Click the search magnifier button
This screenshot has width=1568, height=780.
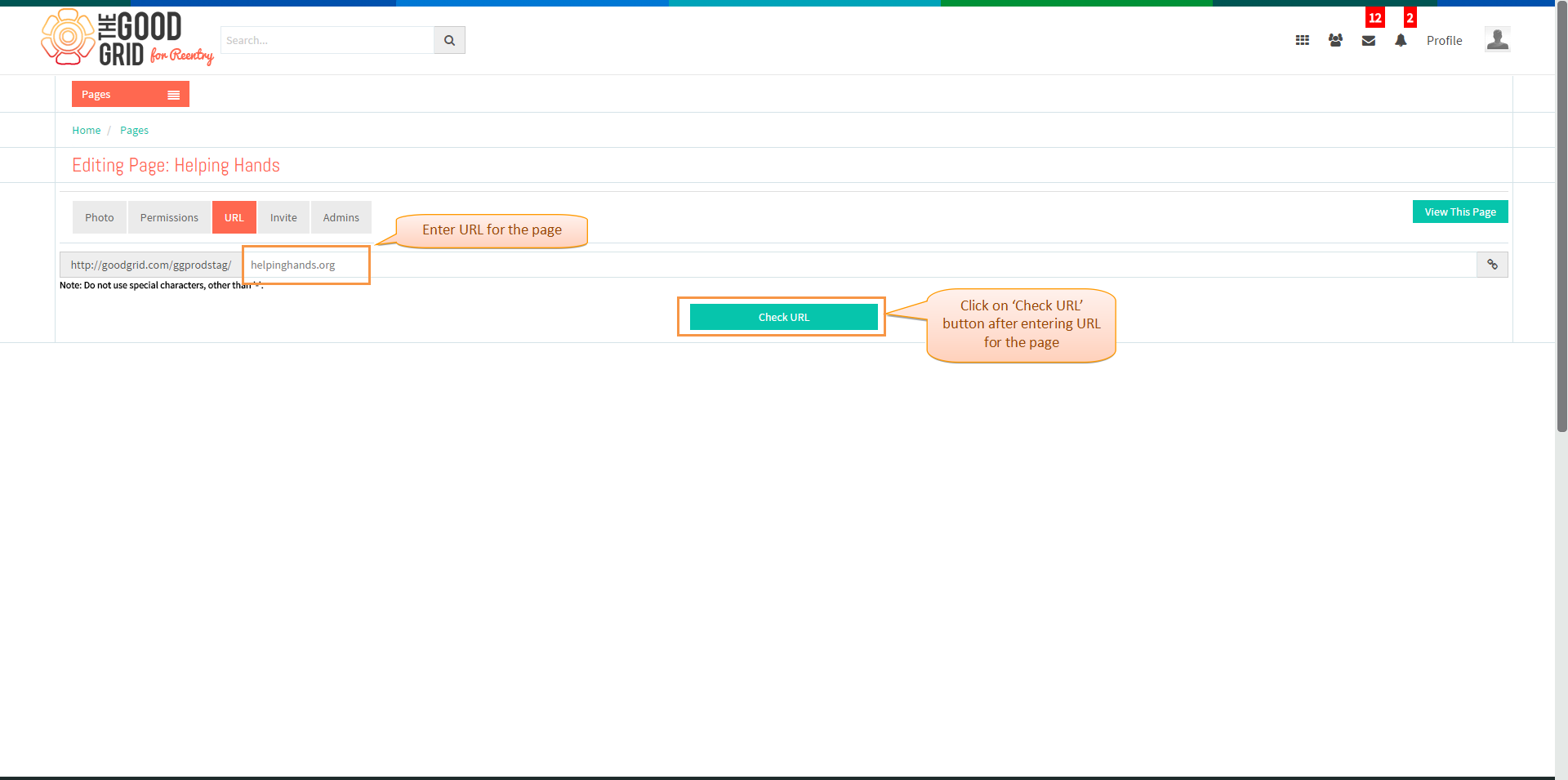[x=449, y=40]
